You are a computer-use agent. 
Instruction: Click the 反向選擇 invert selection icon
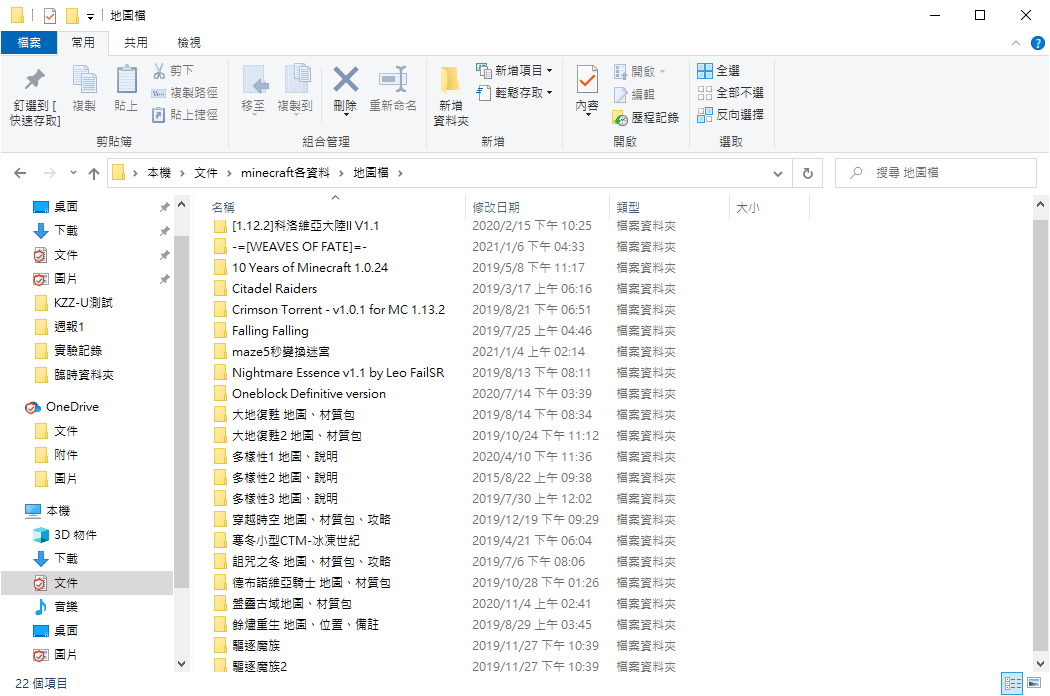click(704, 115)
